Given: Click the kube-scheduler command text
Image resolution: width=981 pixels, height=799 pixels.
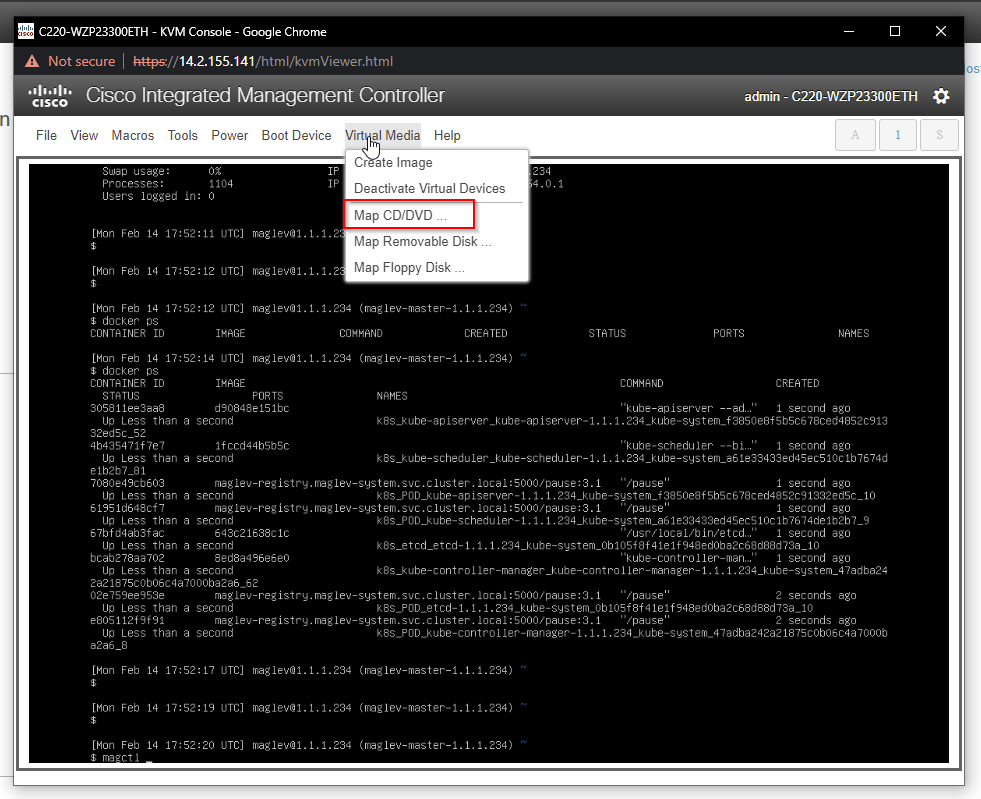Looking at the screenshot, I should pyautogui.click(x=688, y=445).
